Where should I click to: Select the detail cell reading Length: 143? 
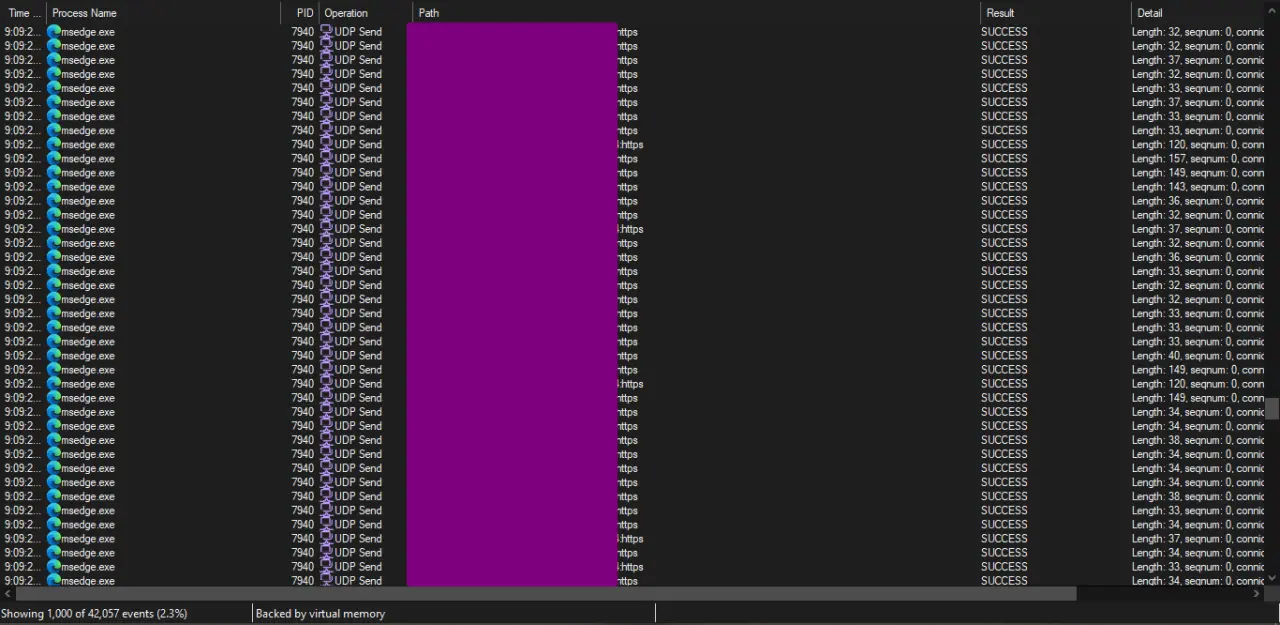(x=1198, y=186)
